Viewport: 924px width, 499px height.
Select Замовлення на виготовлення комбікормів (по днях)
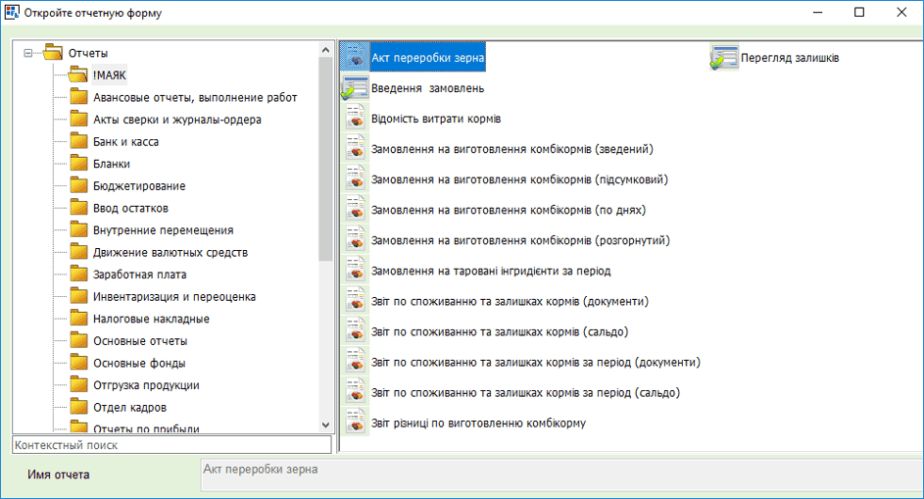508,211
